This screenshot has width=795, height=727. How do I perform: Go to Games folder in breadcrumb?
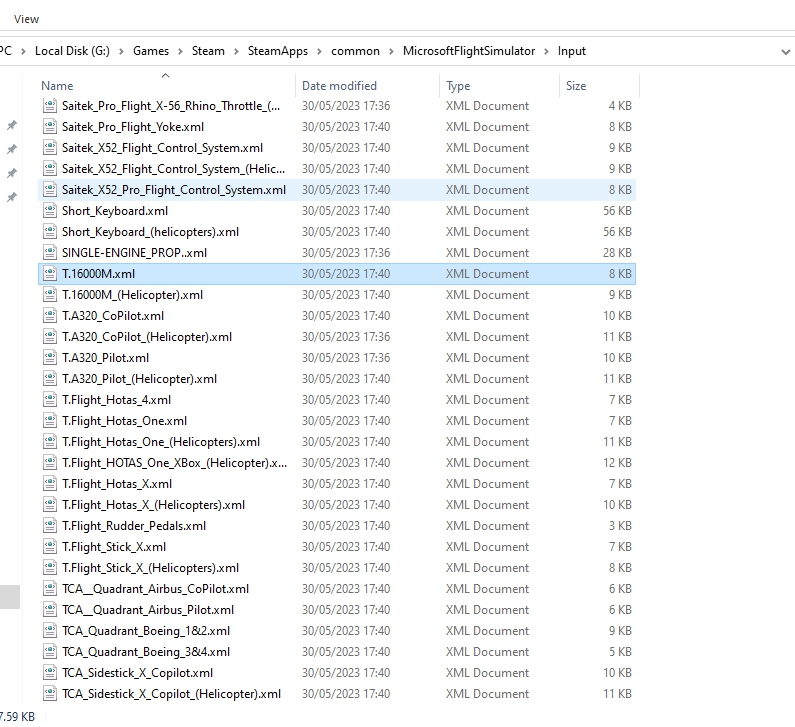[x=151, y=51]
